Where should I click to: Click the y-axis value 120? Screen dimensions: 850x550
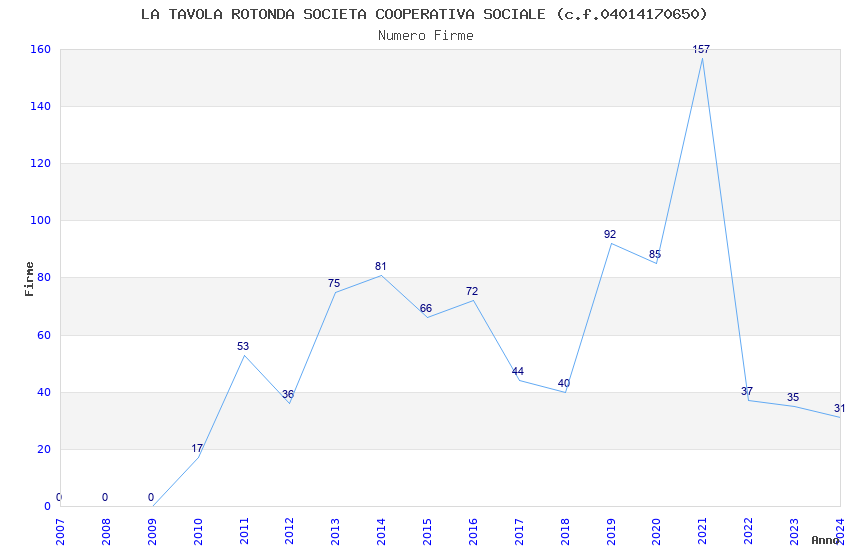(40, 163)
